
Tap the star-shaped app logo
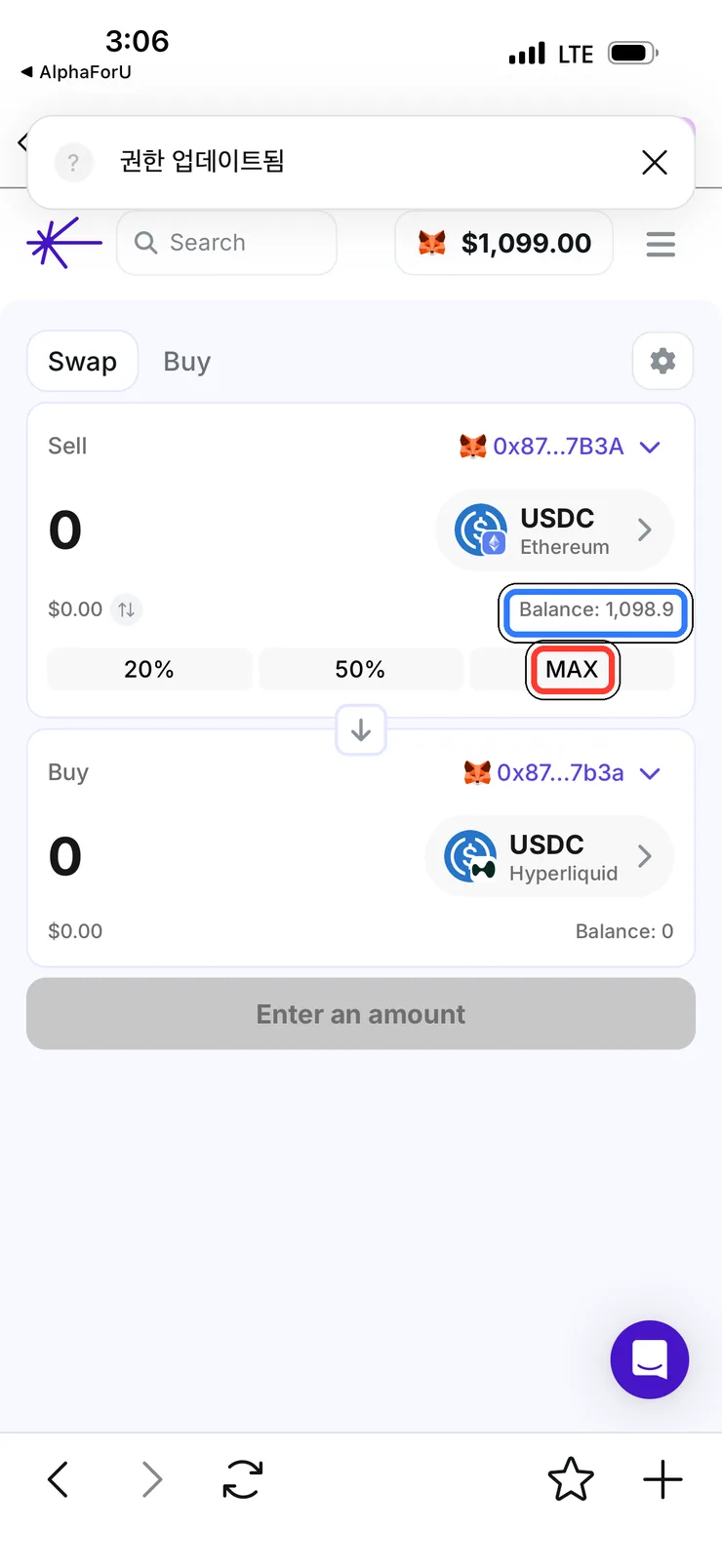click(63, 242)
